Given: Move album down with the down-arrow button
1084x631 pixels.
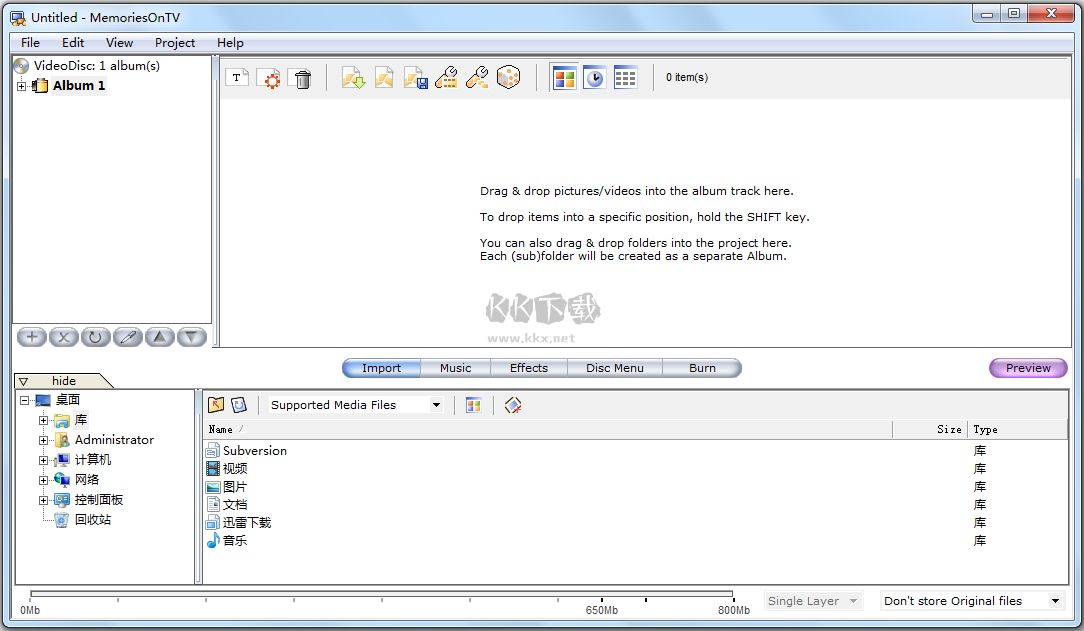Looking at the screenshot, I should [x=191, y=337].
